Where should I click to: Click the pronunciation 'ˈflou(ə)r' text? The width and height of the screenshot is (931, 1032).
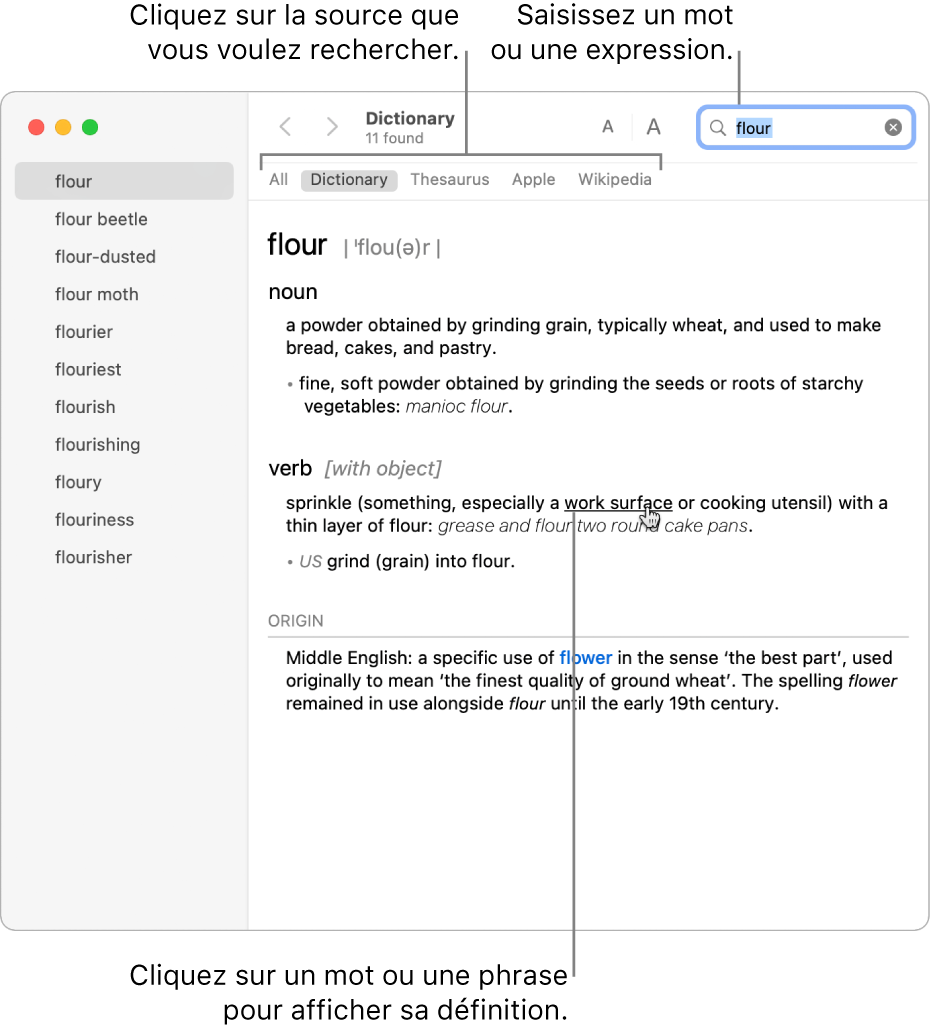tap(392, 247)
